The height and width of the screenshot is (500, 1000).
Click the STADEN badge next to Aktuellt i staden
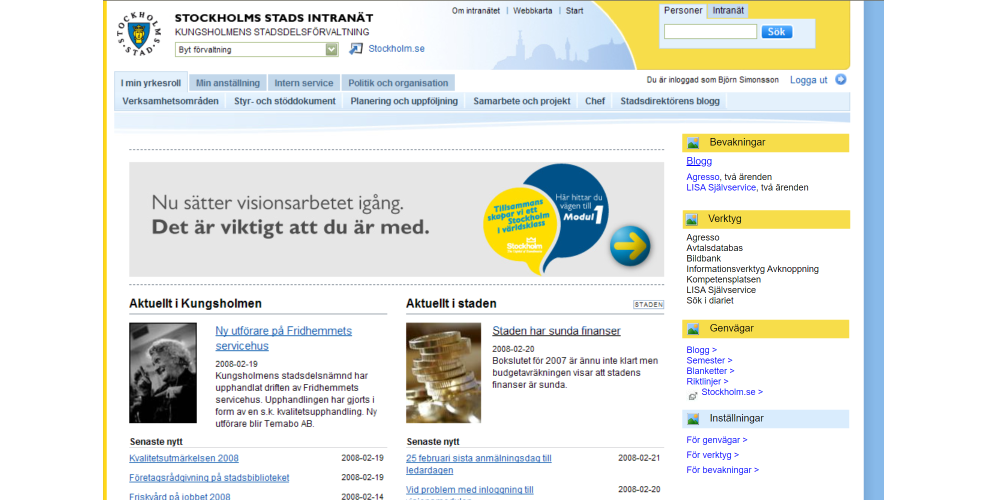pos(648,305)
